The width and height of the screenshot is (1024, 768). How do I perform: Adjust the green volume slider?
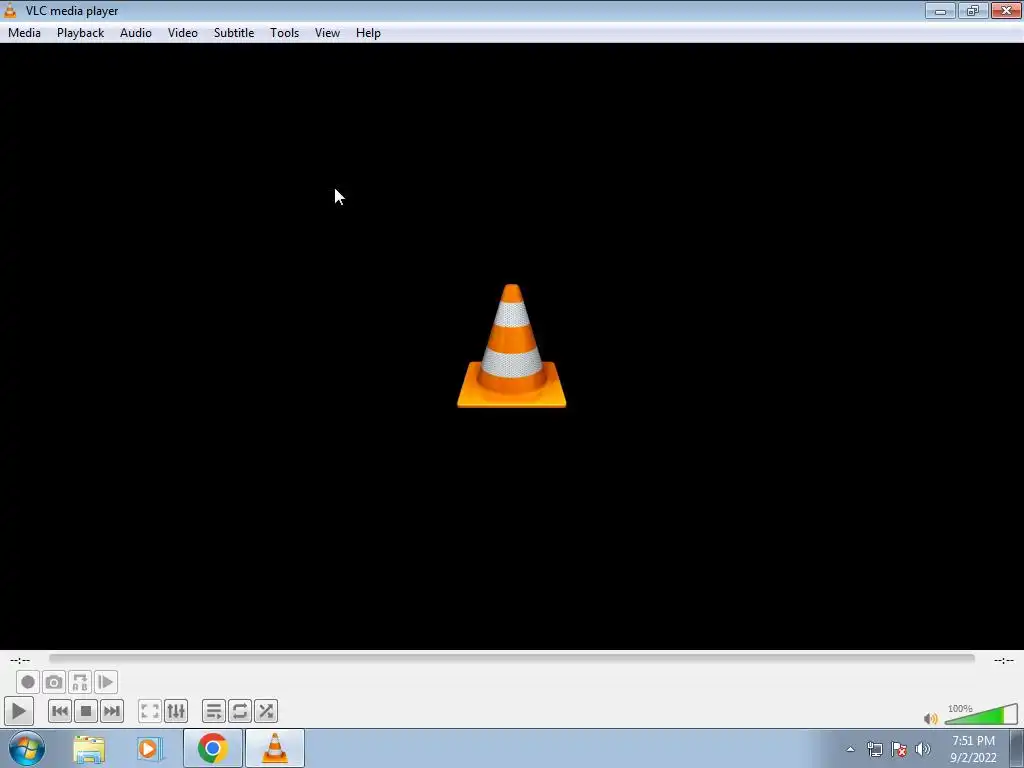981,714
